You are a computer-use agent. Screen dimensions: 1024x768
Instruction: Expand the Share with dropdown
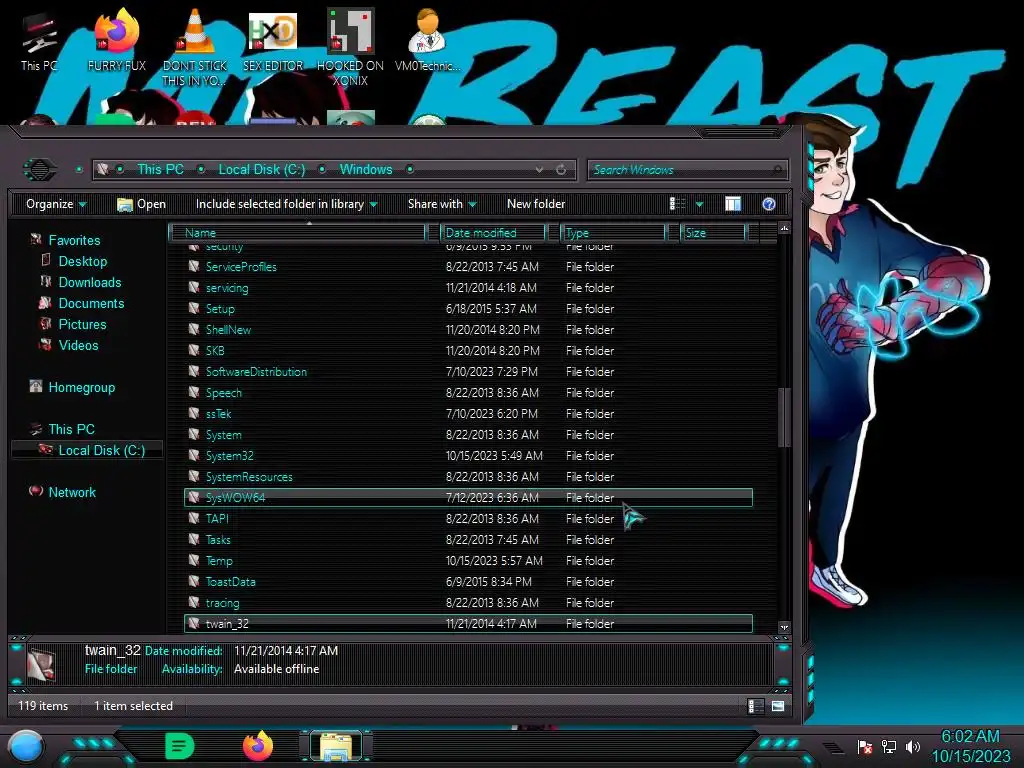tap(442, 204)
